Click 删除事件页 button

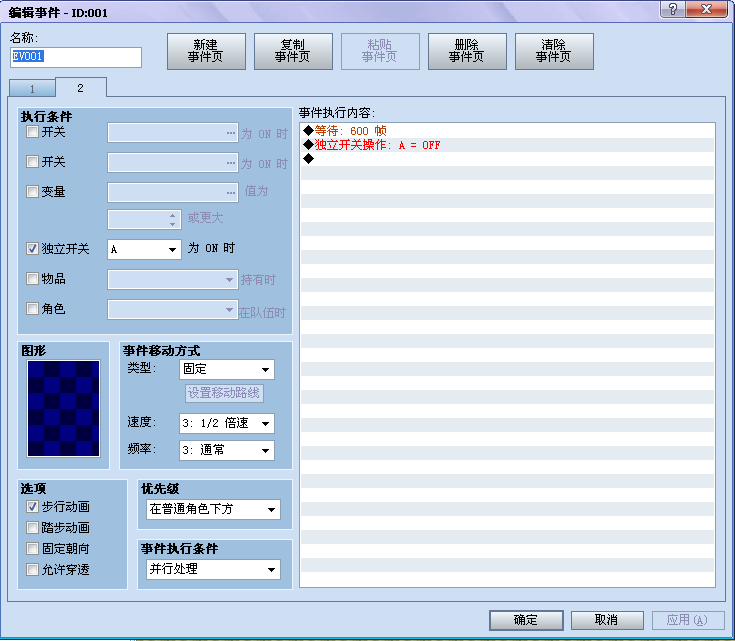pyautogui.click(x=467, y=51)
